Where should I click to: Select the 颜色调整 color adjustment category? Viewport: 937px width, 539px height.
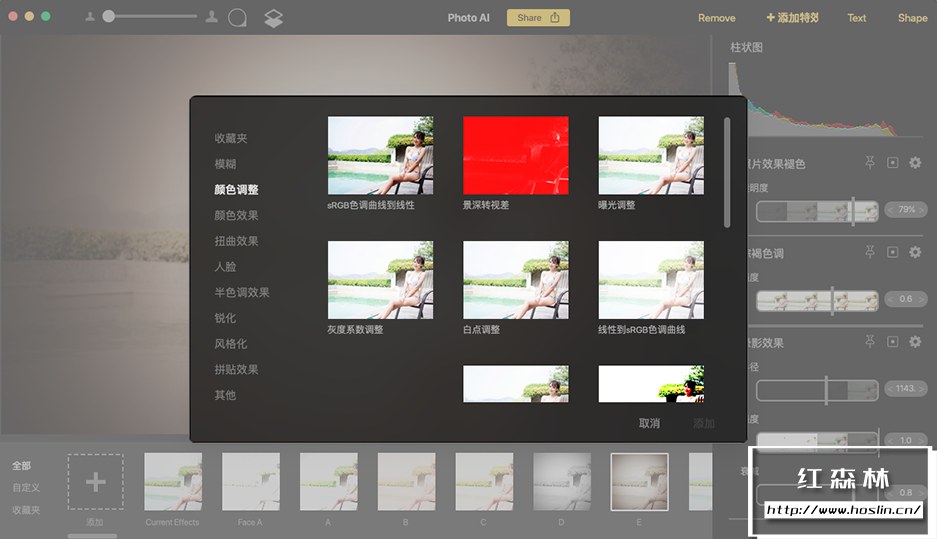[237, 189]
